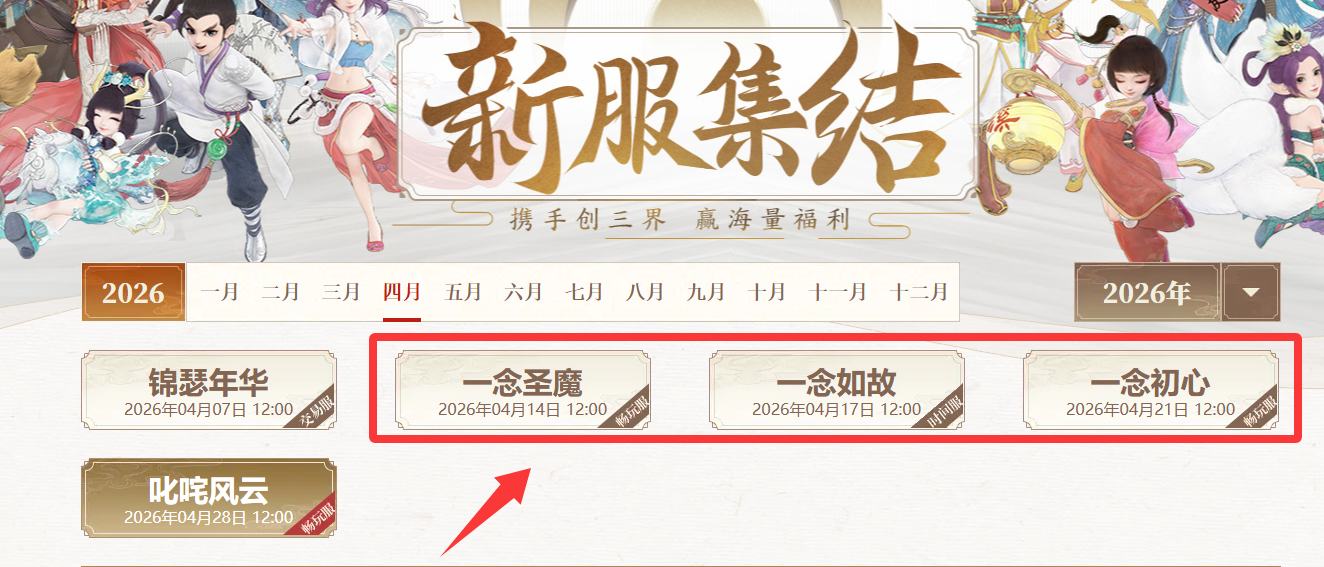The image size is (1324, 567).
Task: Switch to the 九月 tab
Action: [x=706, y=292]
